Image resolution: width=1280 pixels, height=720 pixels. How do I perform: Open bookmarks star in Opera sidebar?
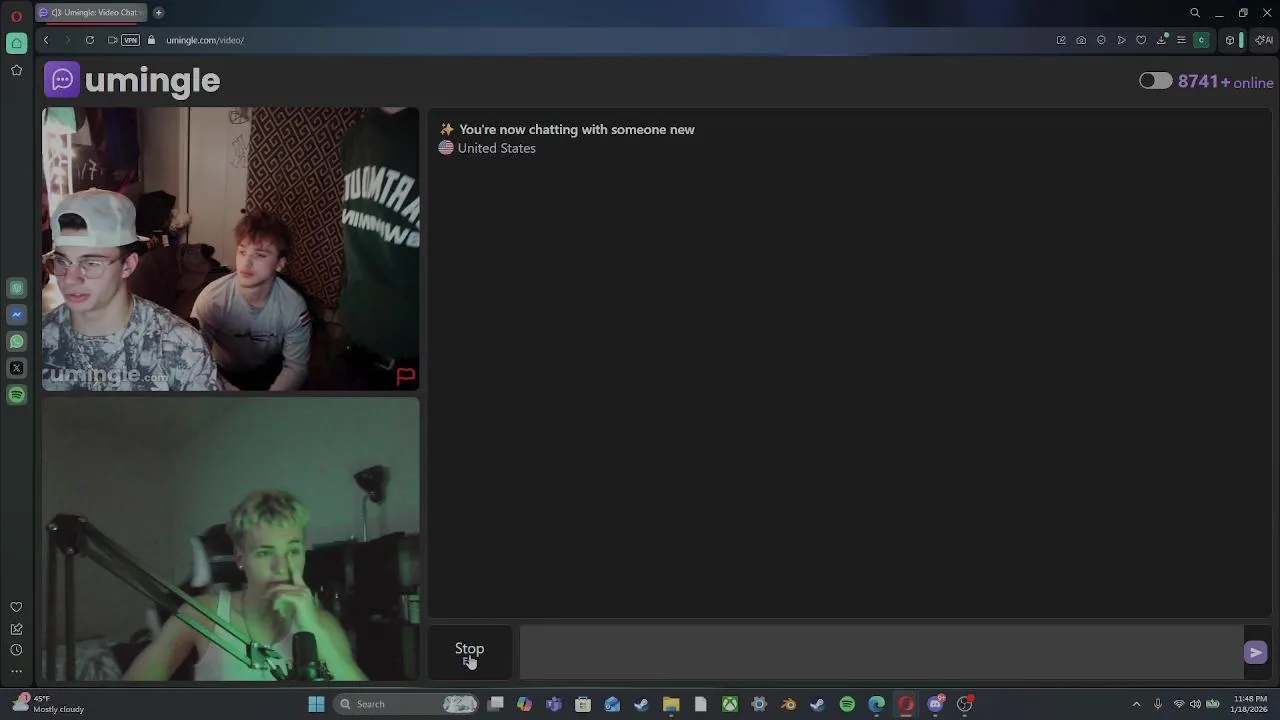coord(16,70)
